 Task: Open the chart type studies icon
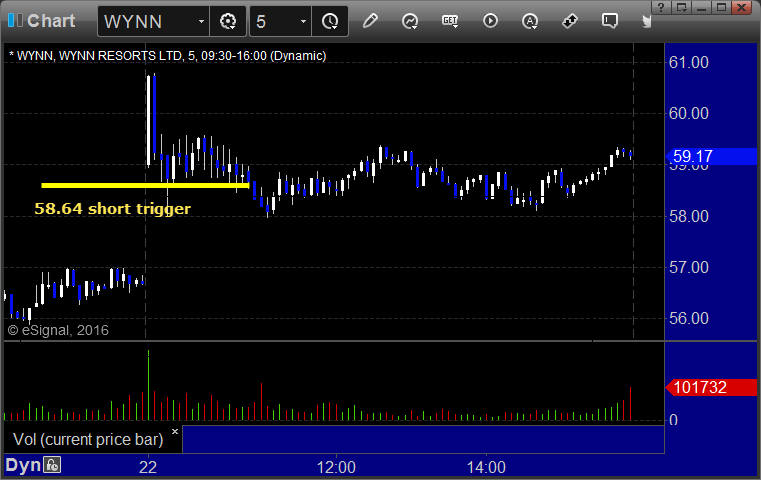410,21
